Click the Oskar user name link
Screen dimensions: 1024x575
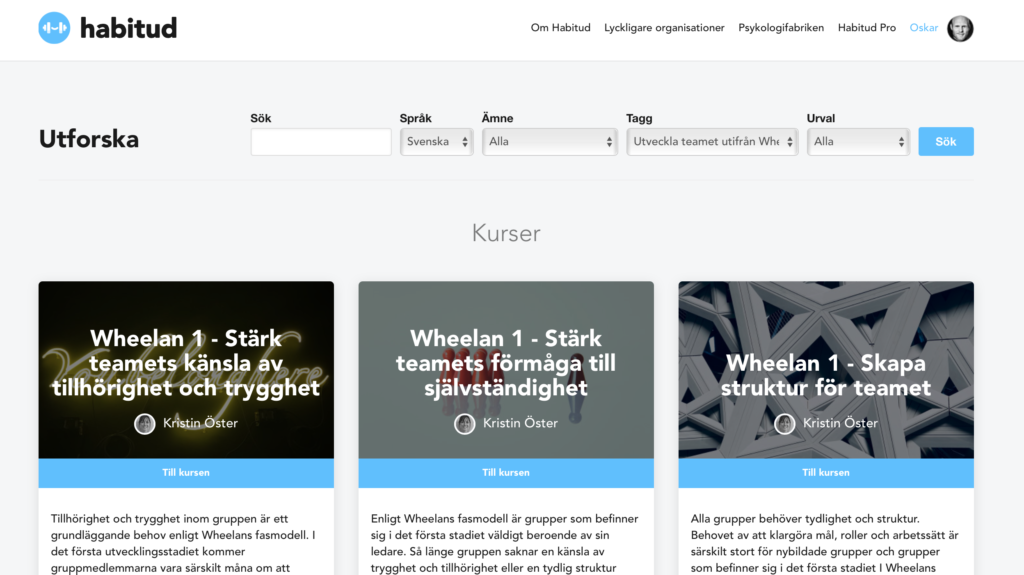point(923,28)
